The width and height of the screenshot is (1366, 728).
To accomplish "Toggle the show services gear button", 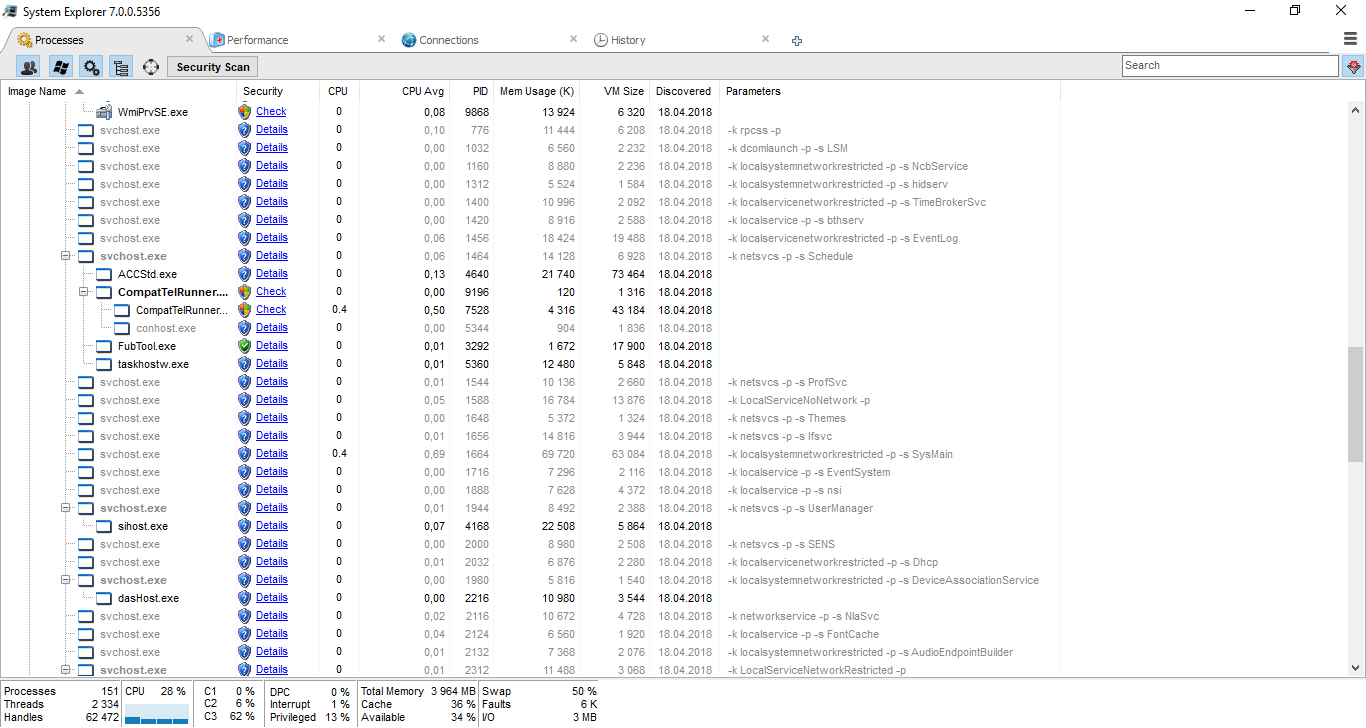I will pos(91,67).
